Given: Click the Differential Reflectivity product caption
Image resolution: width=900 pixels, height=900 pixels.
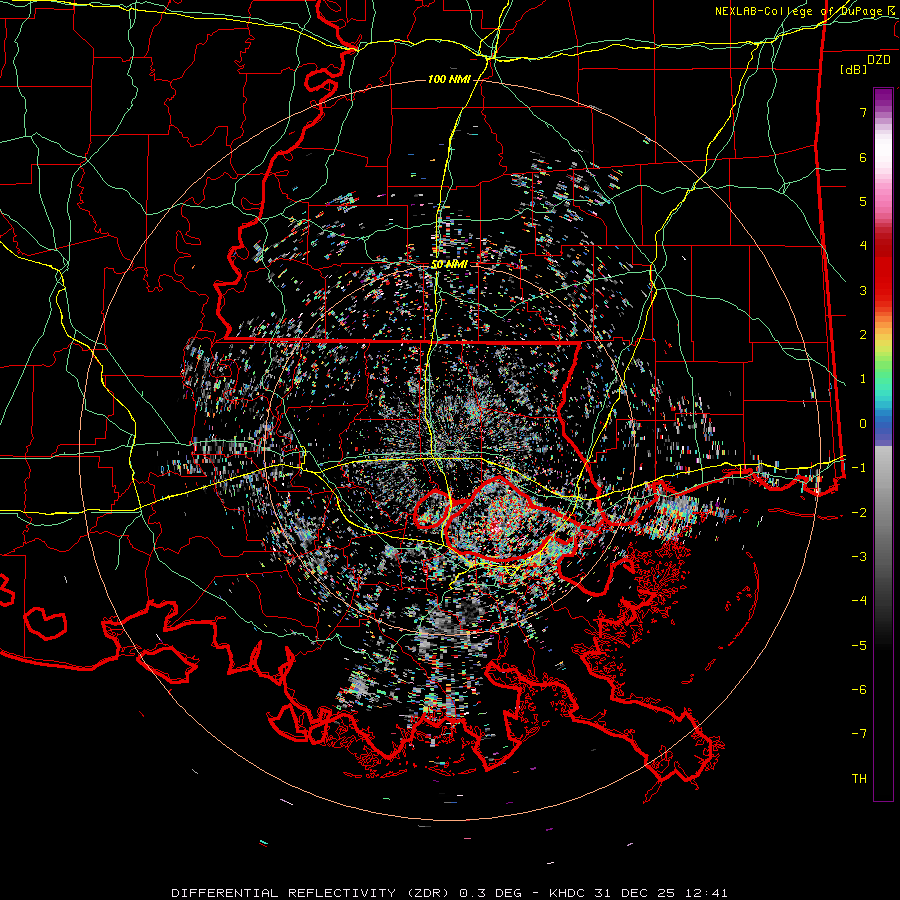Looking at the screenshot, I should (449, 893).
